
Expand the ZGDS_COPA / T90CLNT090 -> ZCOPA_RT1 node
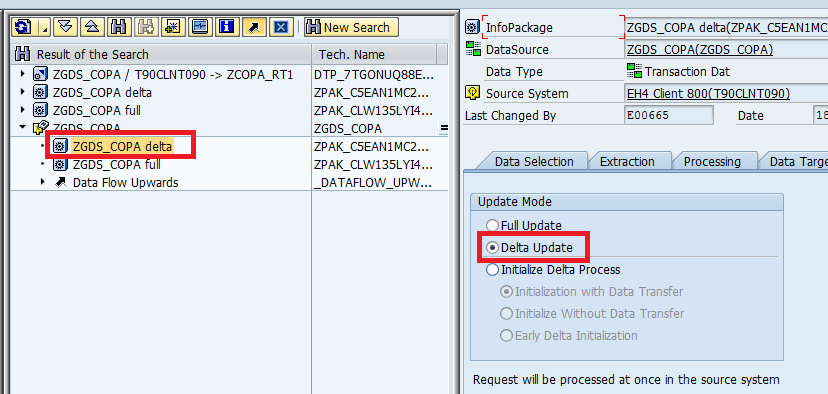22,74
